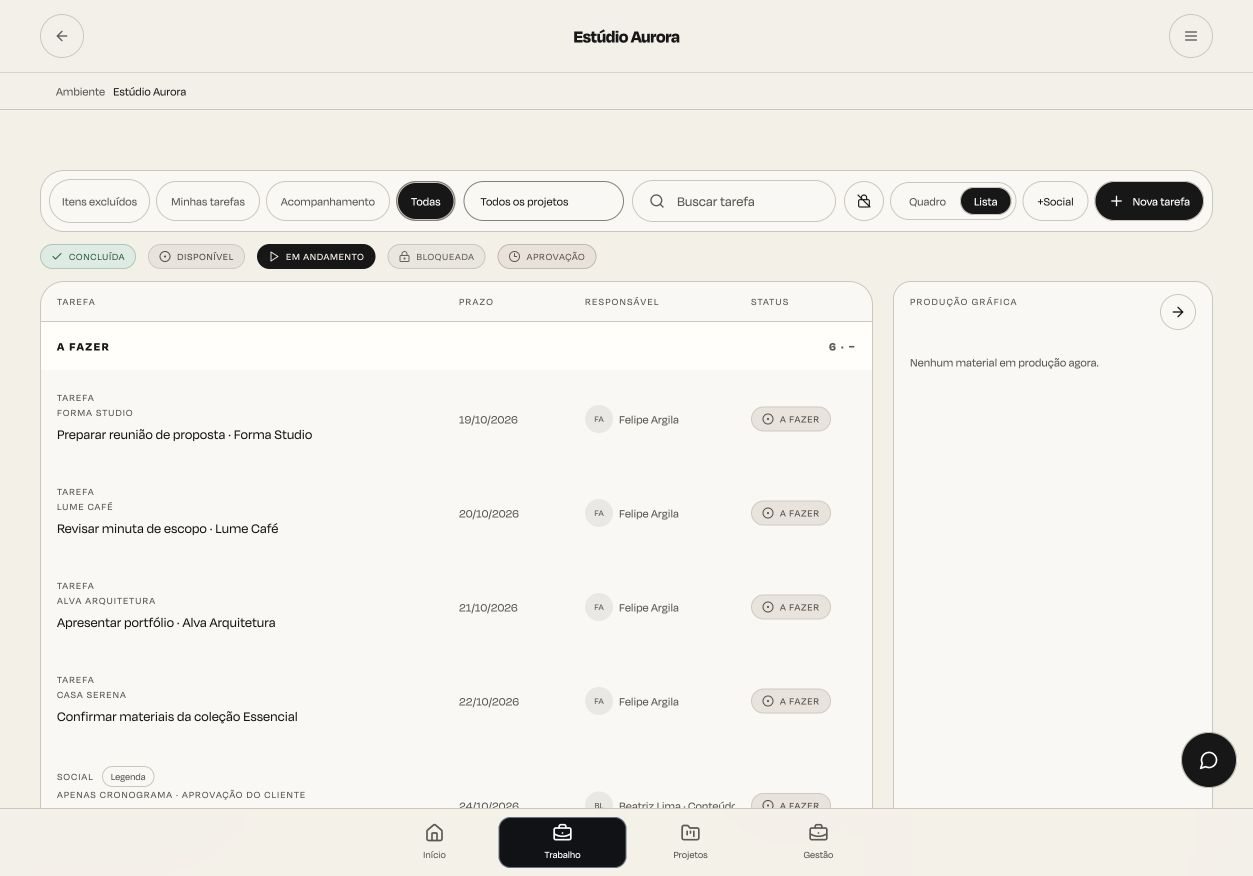This screenshot has width=1253, height=876.
Task: Click the Legenda tag
Action: 128,776
